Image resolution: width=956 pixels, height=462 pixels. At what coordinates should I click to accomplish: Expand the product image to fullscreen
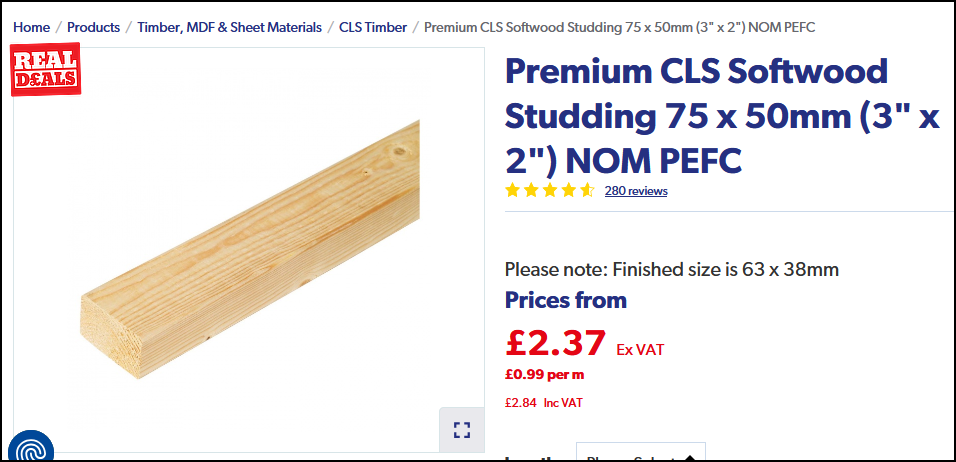tap(462, 430)
